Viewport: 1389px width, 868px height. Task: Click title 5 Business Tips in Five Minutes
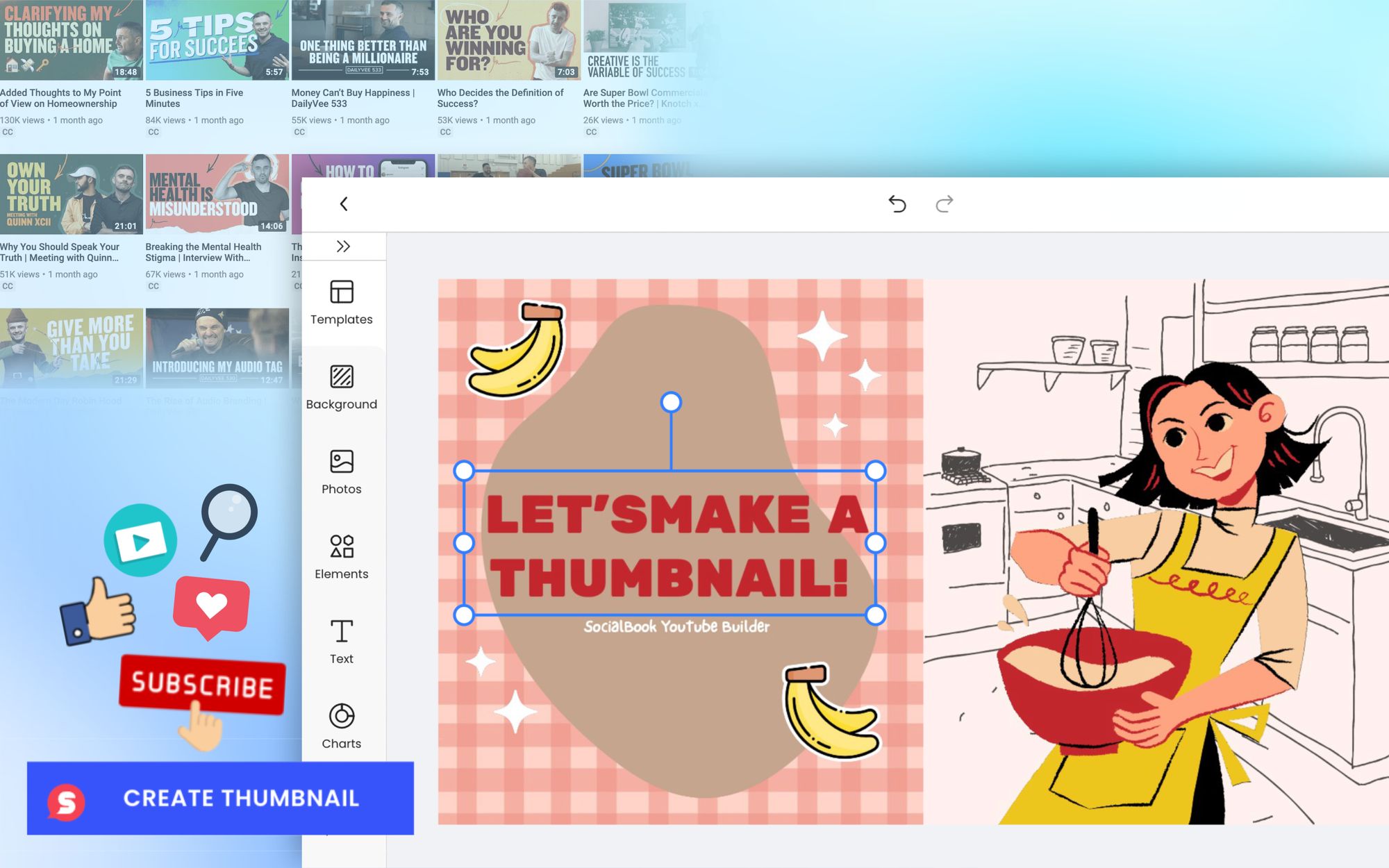pos(194,98)
